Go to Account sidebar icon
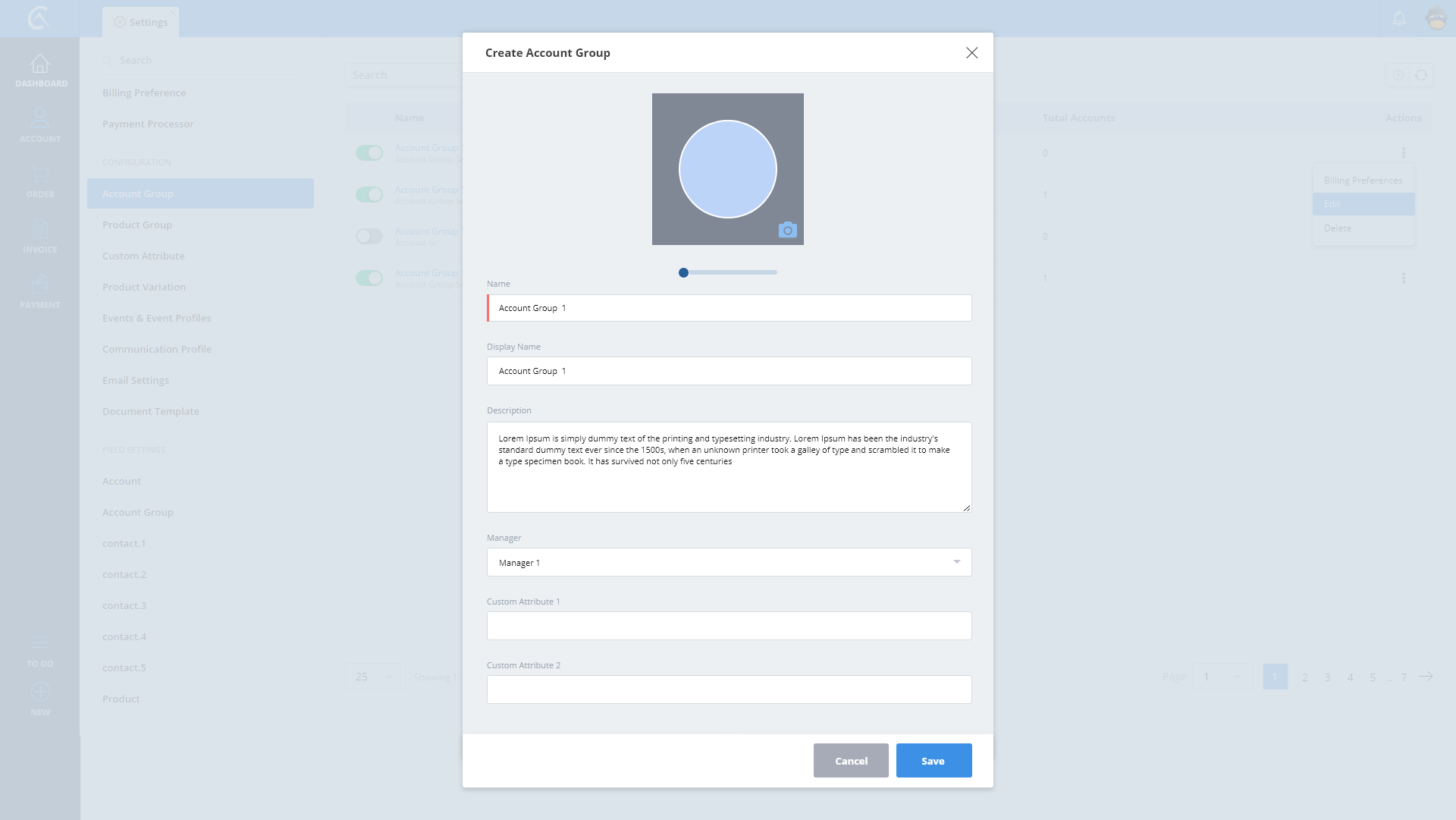Screen dimensions: 1456x820 pyautogui.click(x=40, y=119)
